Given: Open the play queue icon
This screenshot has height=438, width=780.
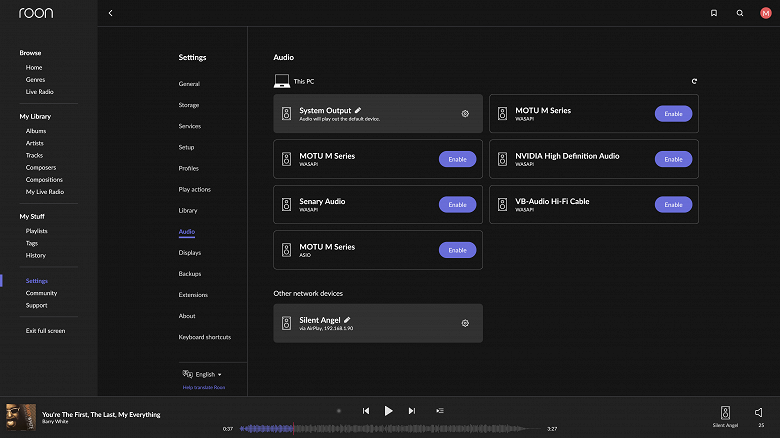Looking at the screenshot, I should [440, 411].
